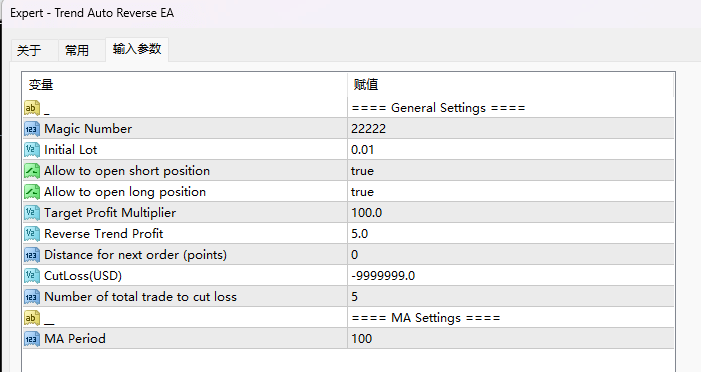Click the bool icon for Allow short position
The width and height of the screenshot is (701, 372).
click(x=32, y=171)
